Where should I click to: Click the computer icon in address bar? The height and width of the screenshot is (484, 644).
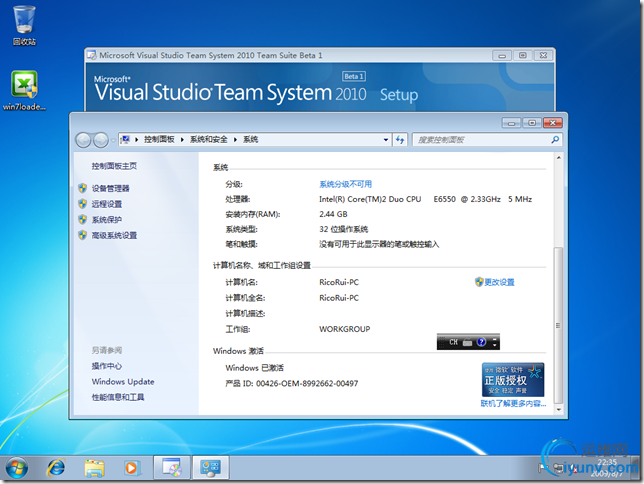(x=125, y=140)
